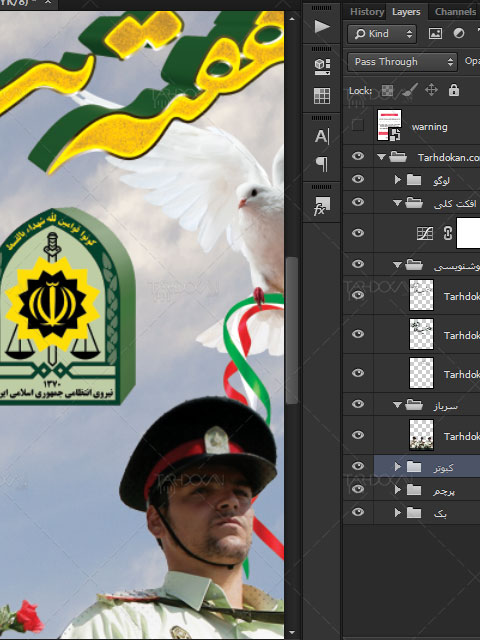Filter layers by adjustment layer type

pyautogui.click(x=459, y=33)
